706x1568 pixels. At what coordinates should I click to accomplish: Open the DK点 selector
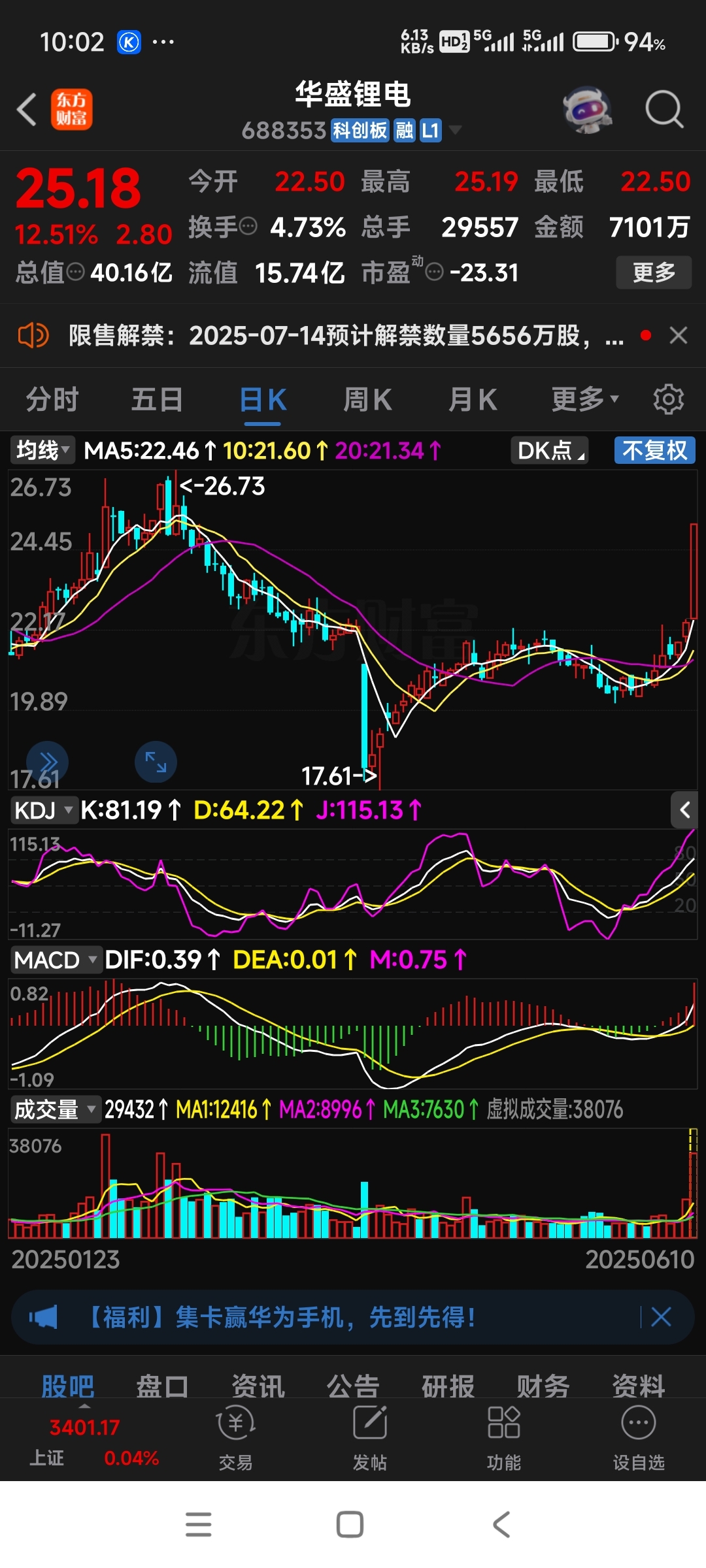(550, 450)
